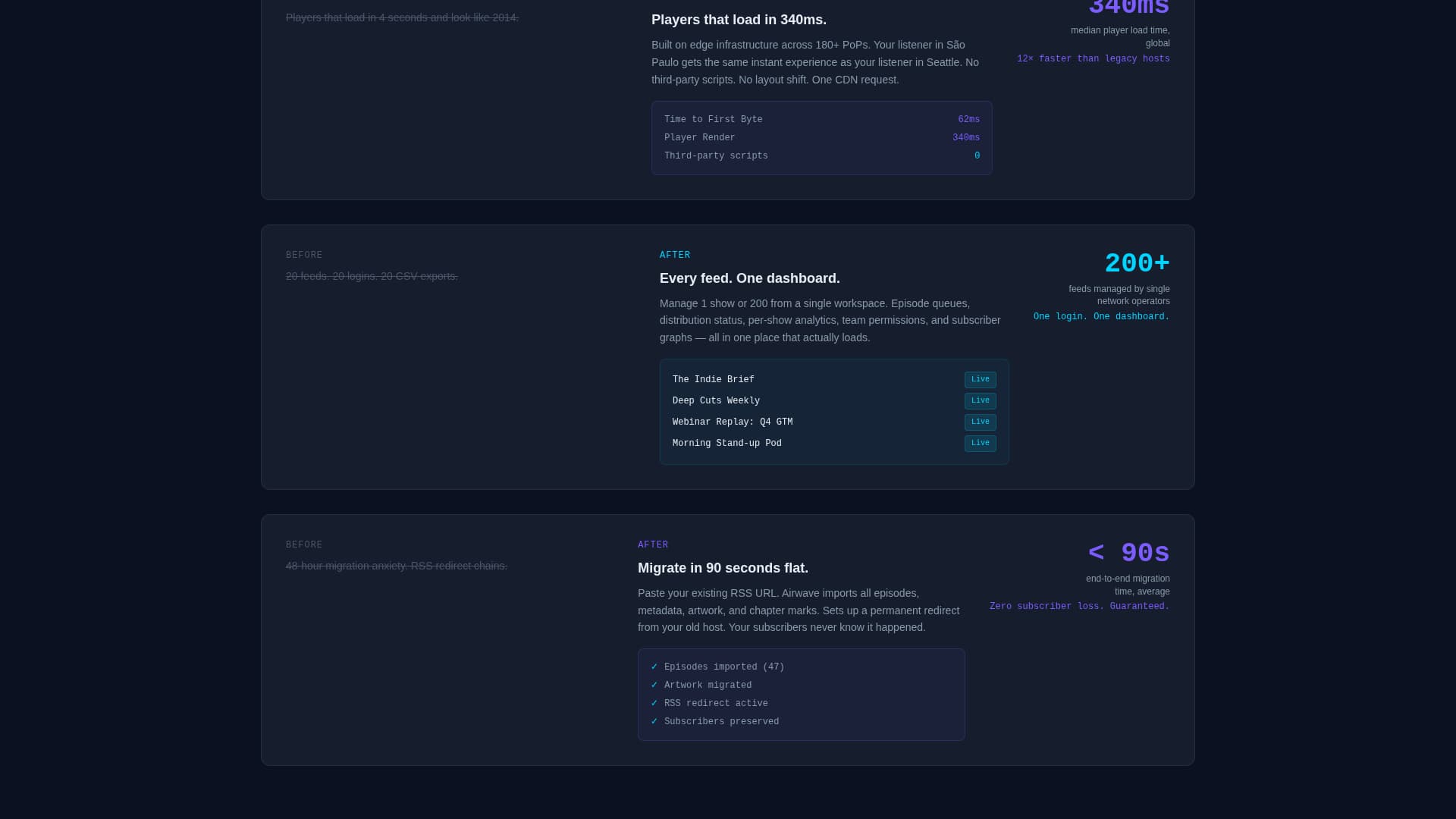Expand the feed list card in the dashboard section
This screenshot has width=1456, height=819.
(x=833, y=412)
